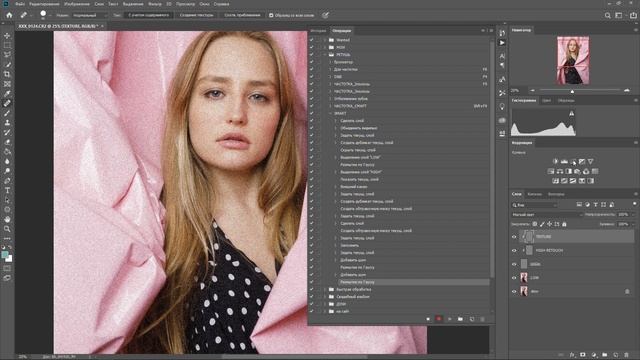
Task: Select 'Соотв. приближения' type option
Action: 242,15
